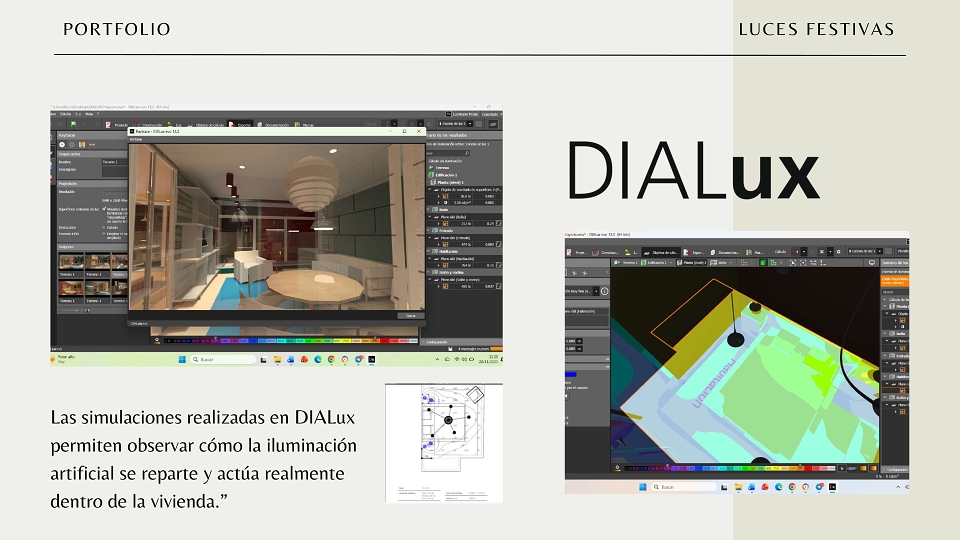960x540 pixels.
Task: Click the Cálculo button in the right screenshot
Action: click(781, 252)
